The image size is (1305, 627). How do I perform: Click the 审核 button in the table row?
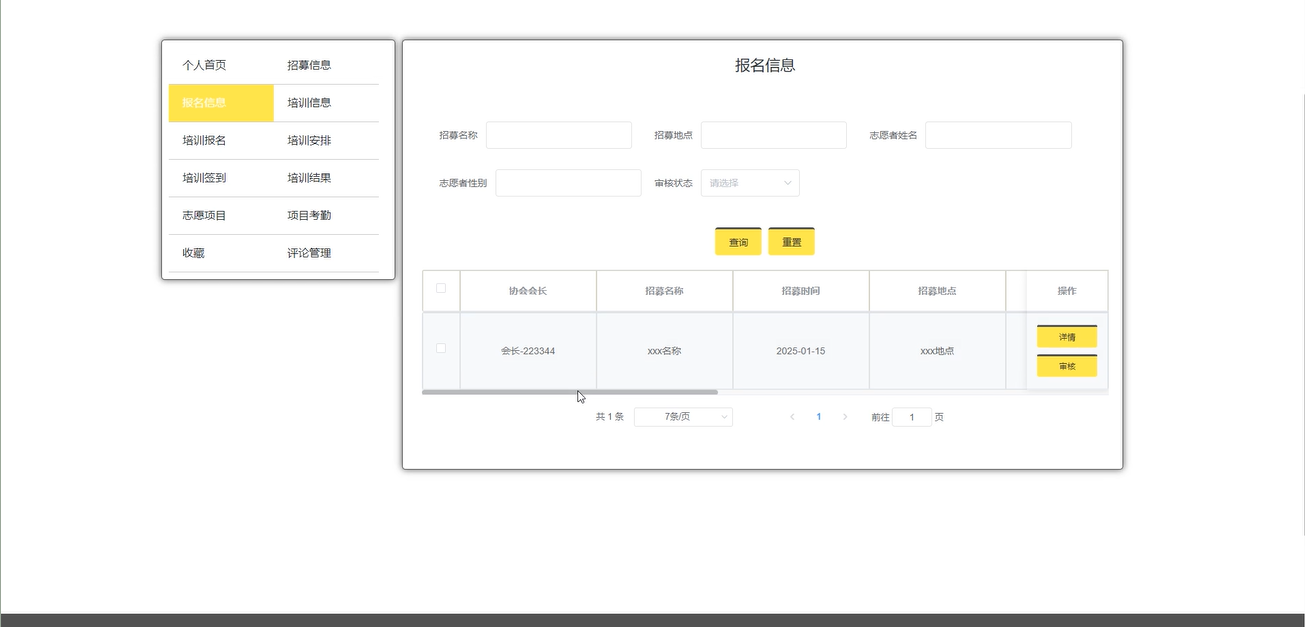coord(1066,367)
